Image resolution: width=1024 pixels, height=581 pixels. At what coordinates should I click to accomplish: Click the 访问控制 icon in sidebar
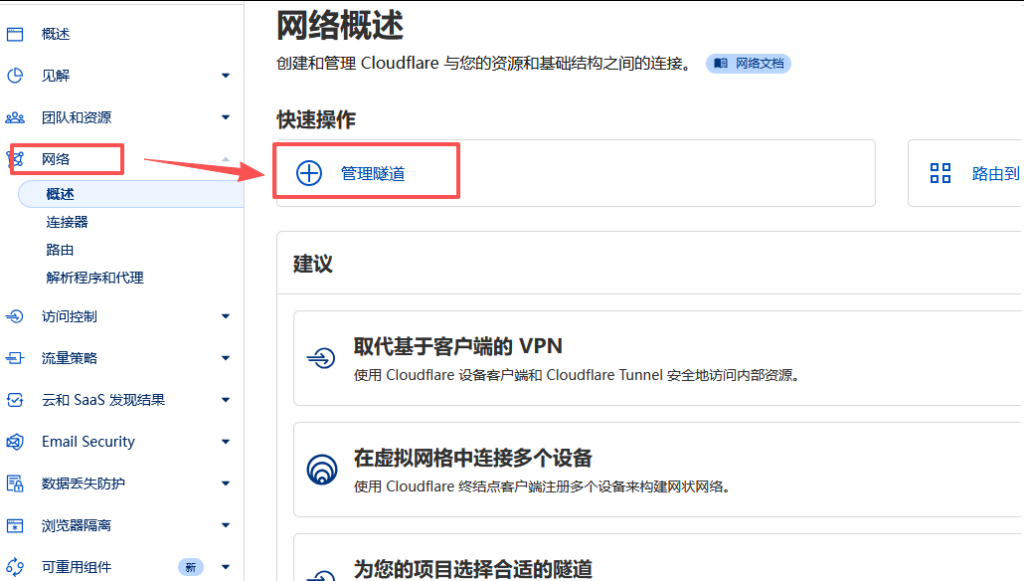tap(15, 316)
